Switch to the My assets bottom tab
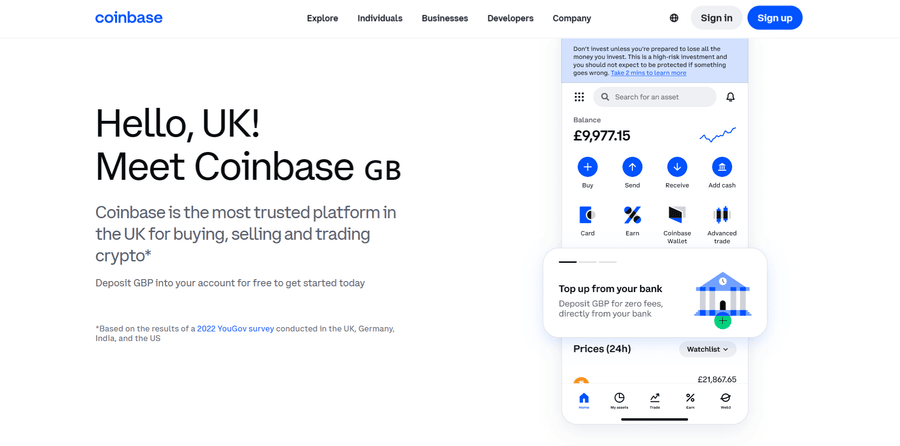Screen dimensions: 900x446 click(619, 400)
